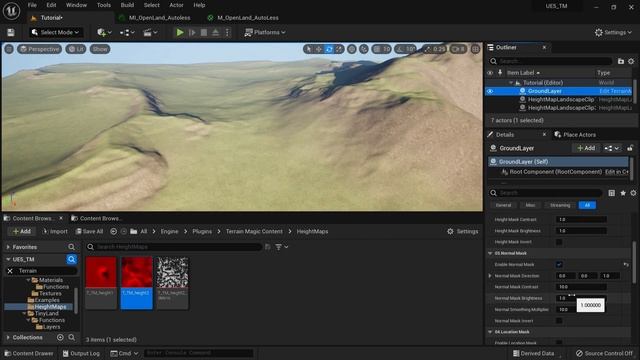Viewport: 640px width, 360px height.
Task: Click the Details property matrix grid icon
Action: pyautogui.click(x=611, y=193)
